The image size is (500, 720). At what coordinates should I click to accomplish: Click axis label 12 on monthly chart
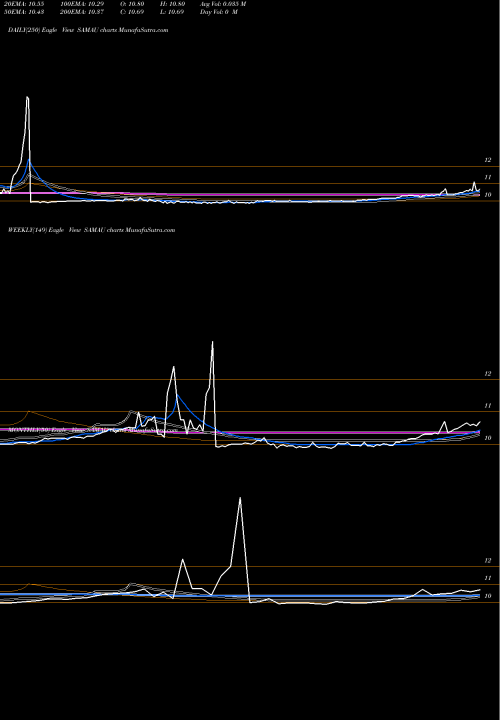(488, 561)
